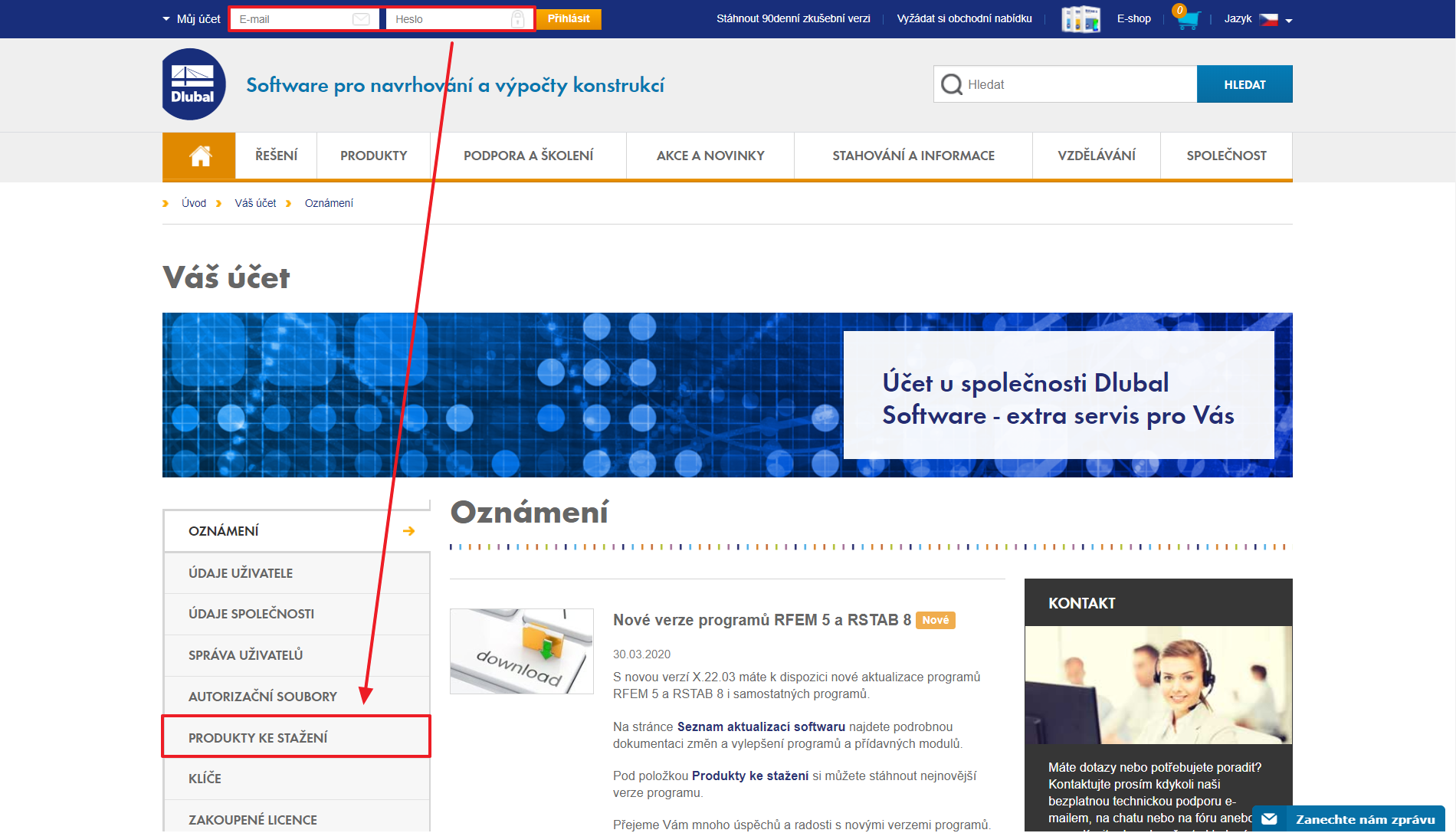Select SPRÁVA UŽIVATELŮ in sidebar

(x=297, y=655)
